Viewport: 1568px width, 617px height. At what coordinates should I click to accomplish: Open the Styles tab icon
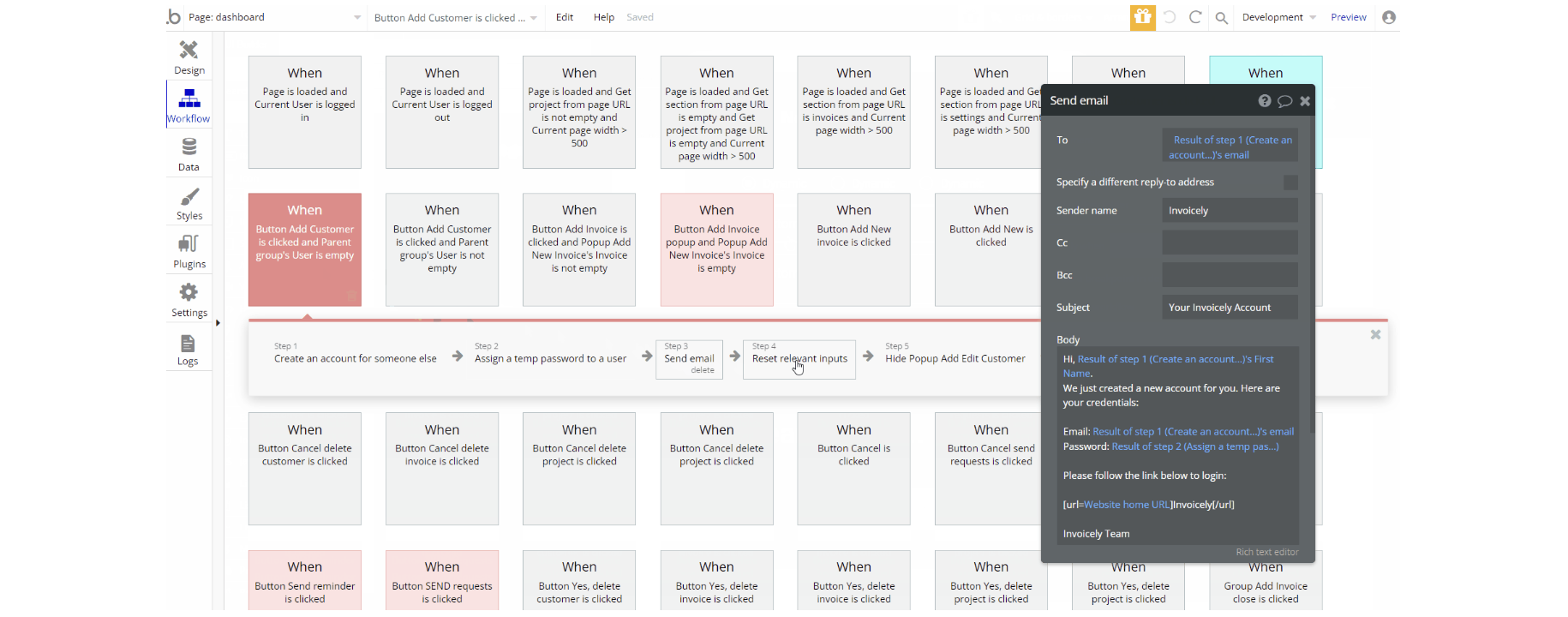189,197
